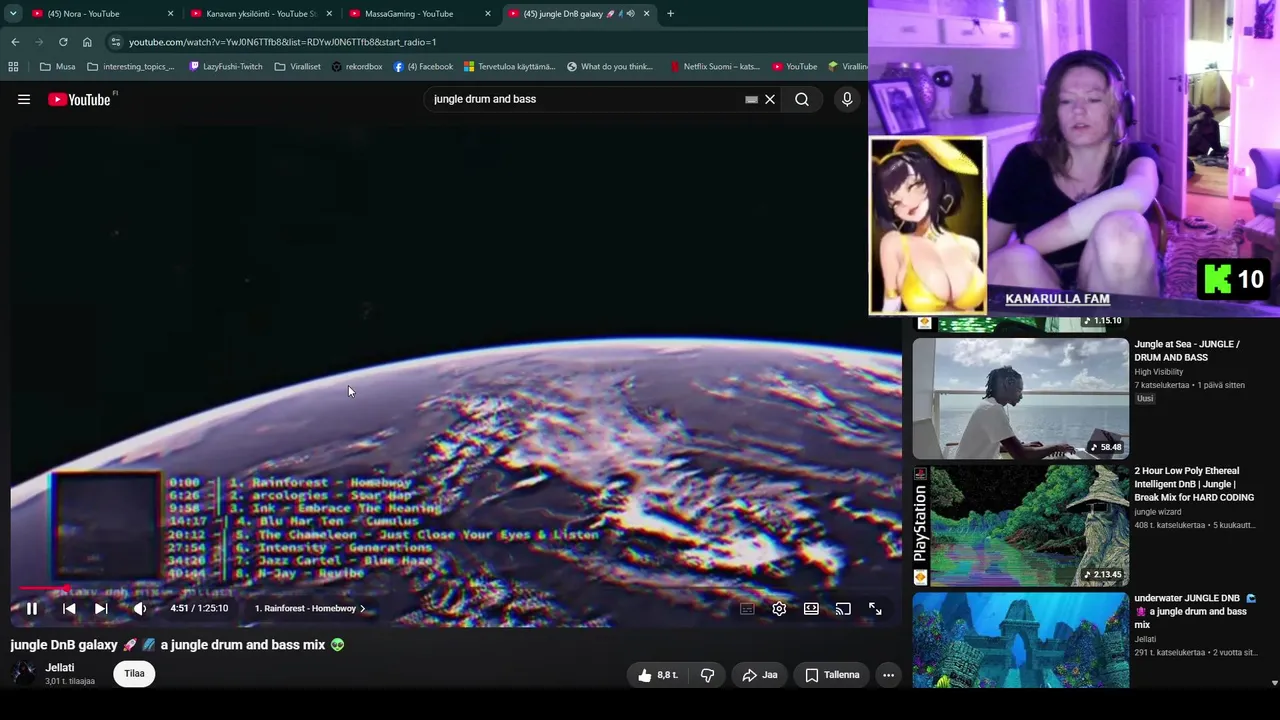Viewport: 1280px width, 720px height.
Task: Skip to the previous video
Action: pyautogui.click(x=69, y=608)
